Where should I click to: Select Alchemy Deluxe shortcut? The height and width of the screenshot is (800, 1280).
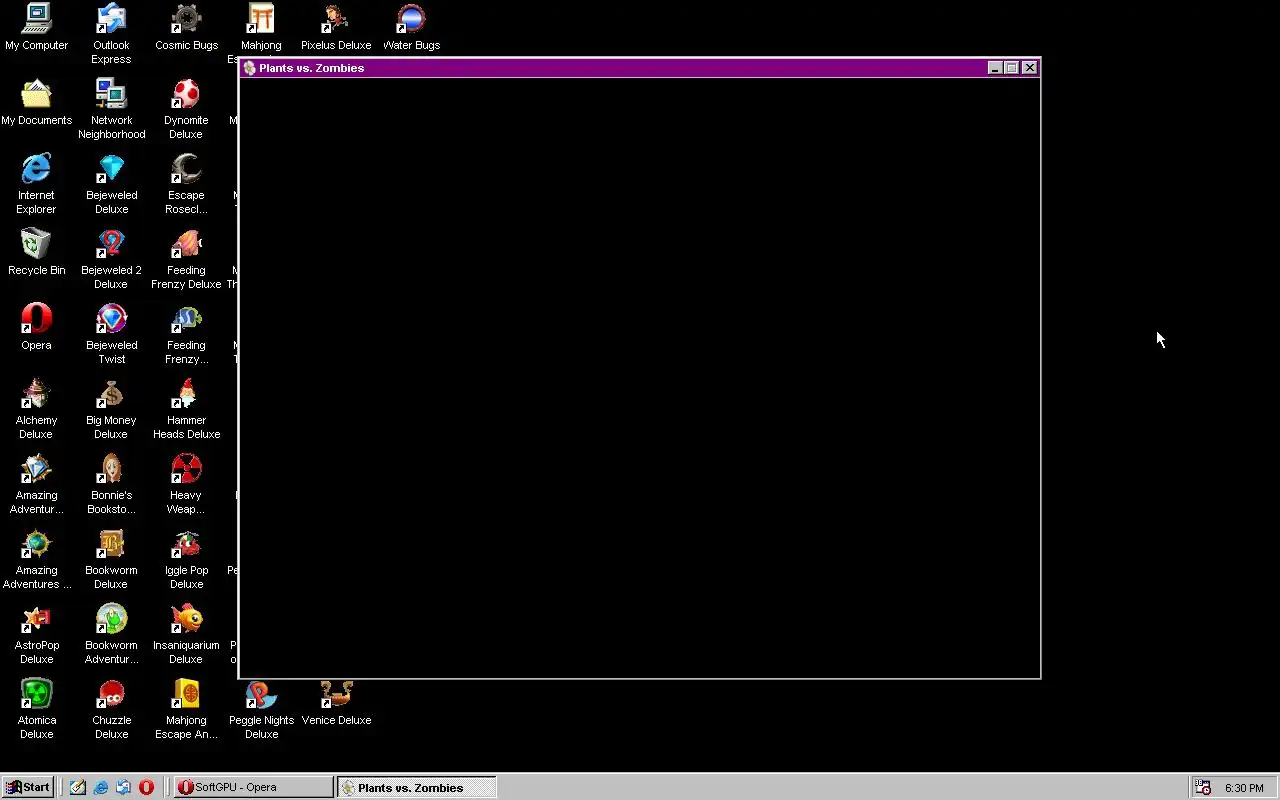pos(36,409)
